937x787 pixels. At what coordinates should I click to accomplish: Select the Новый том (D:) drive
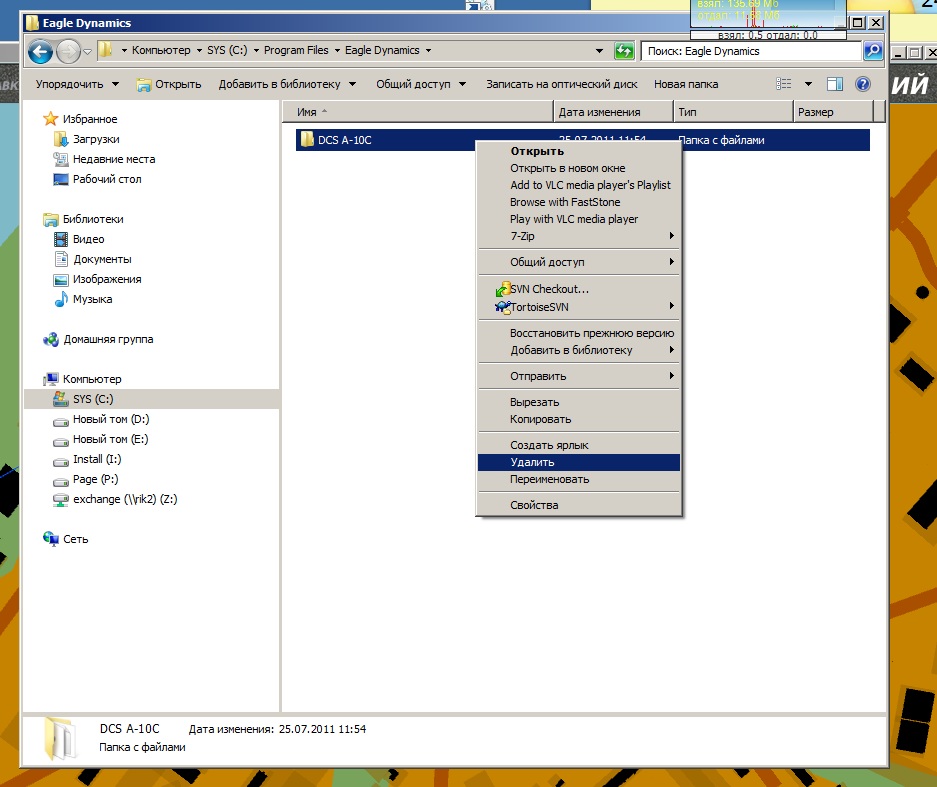(x=101, y=419)
